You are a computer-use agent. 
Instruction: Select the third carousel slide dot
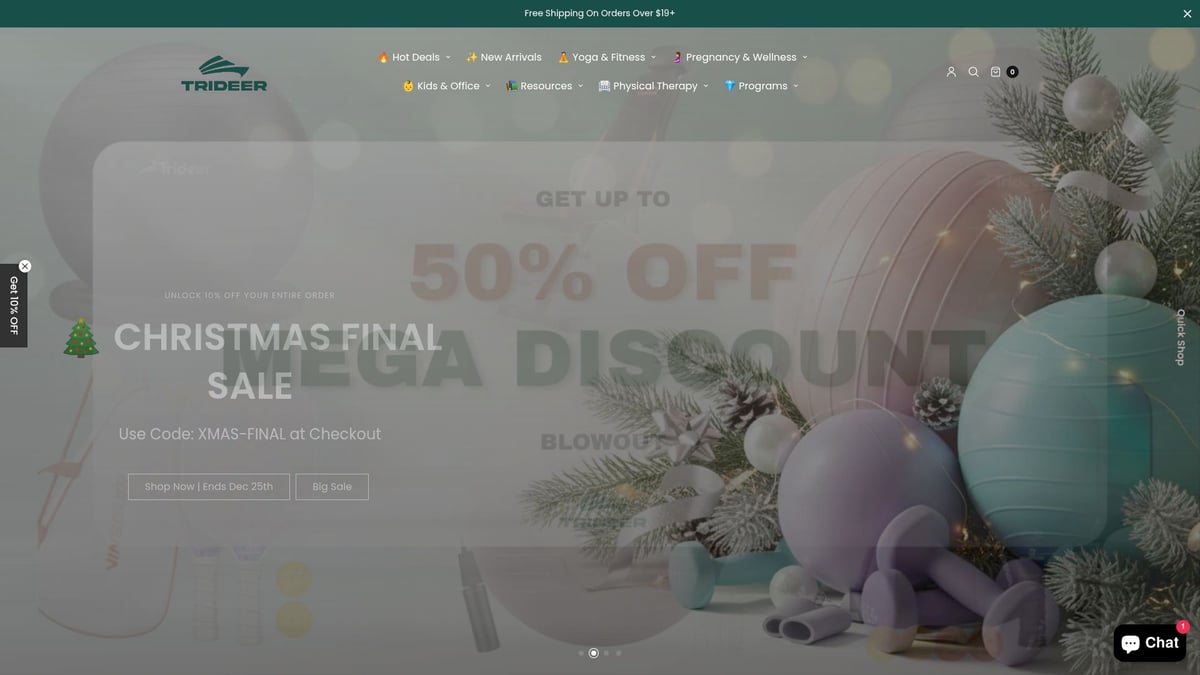point(606,653)
